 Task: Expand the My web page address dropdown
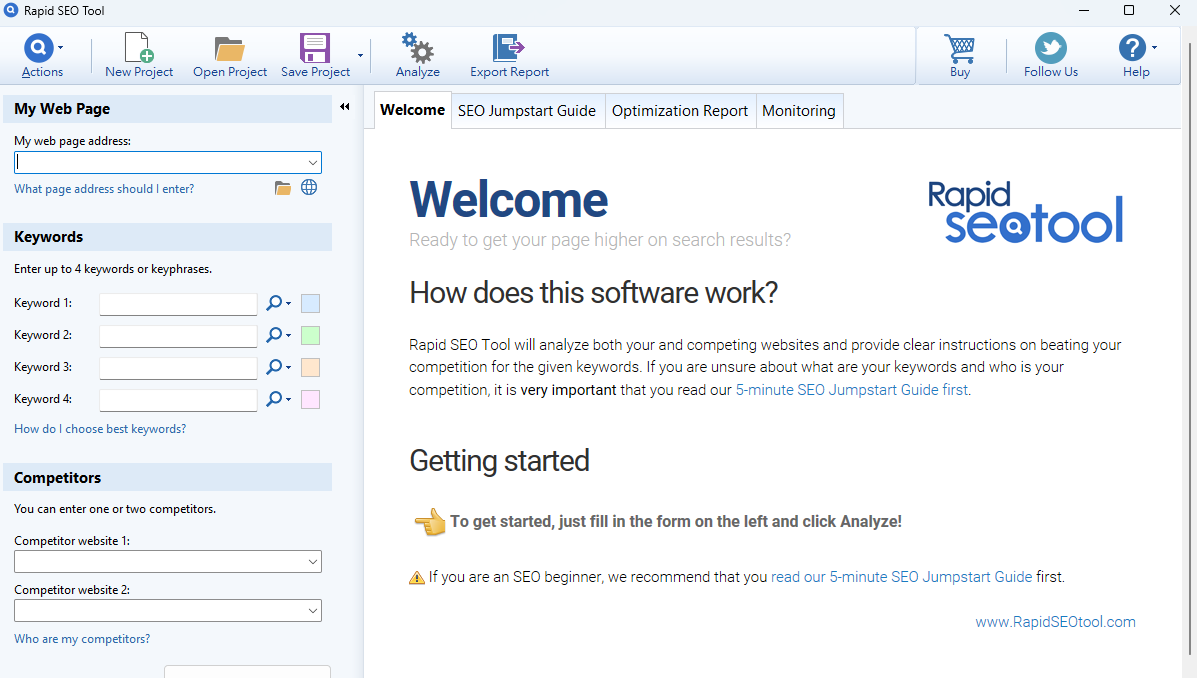(x=313, y=163)
